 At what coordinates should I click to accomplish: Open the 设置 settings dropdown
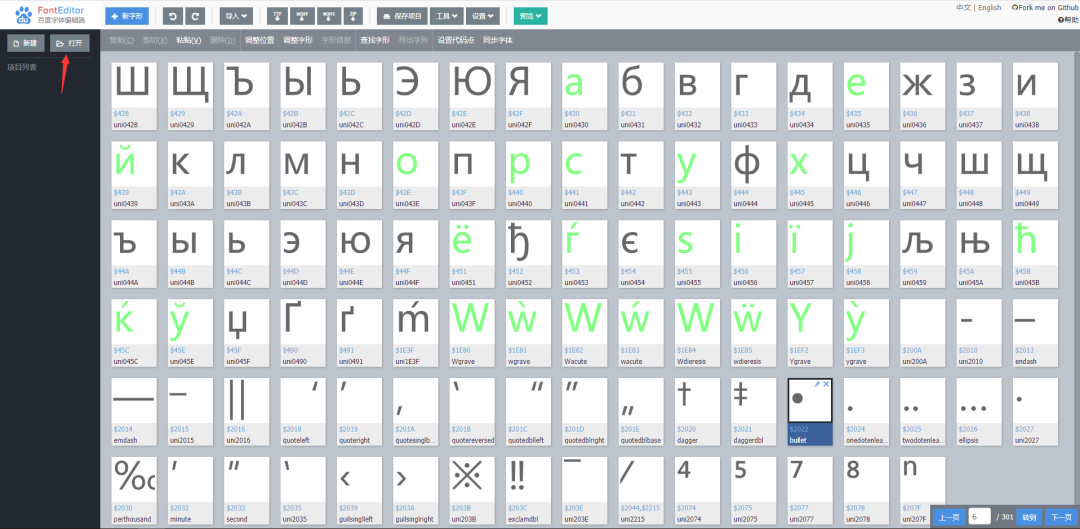(x=483, y=15)
